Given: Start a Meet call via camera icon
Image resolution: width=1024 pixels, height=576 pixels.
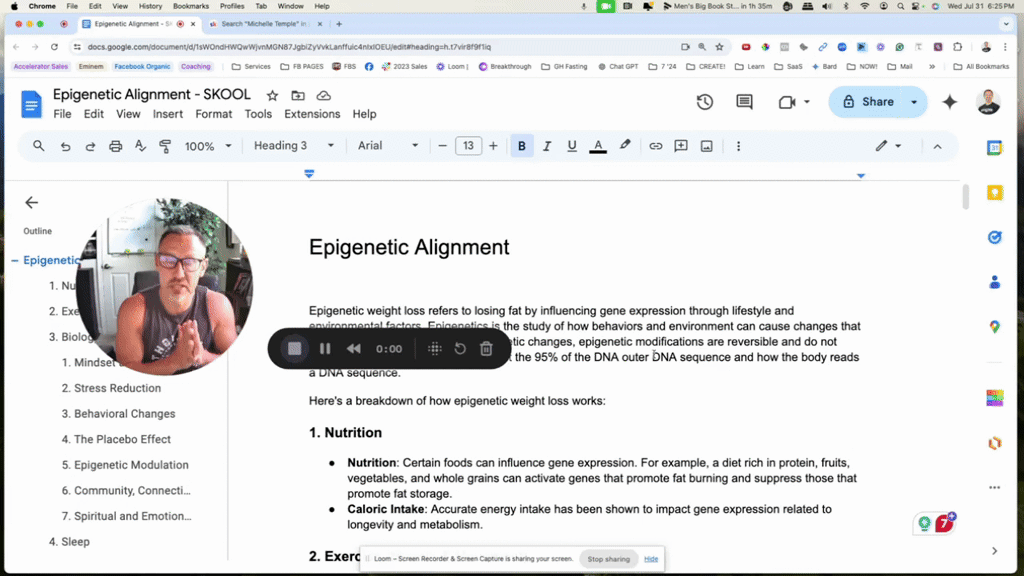Looking at the screenshot, I should pos(787,102).
